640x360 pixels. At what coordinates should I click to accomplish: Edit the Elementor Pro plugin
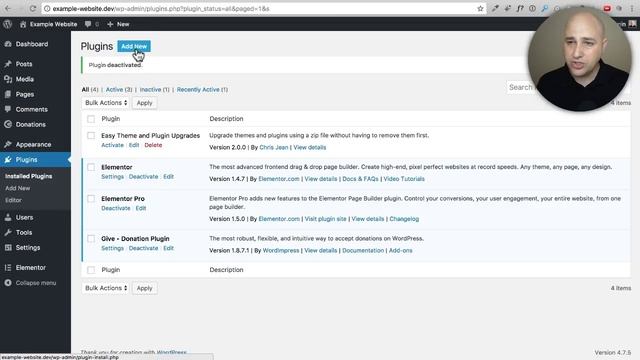click(141, 208)
